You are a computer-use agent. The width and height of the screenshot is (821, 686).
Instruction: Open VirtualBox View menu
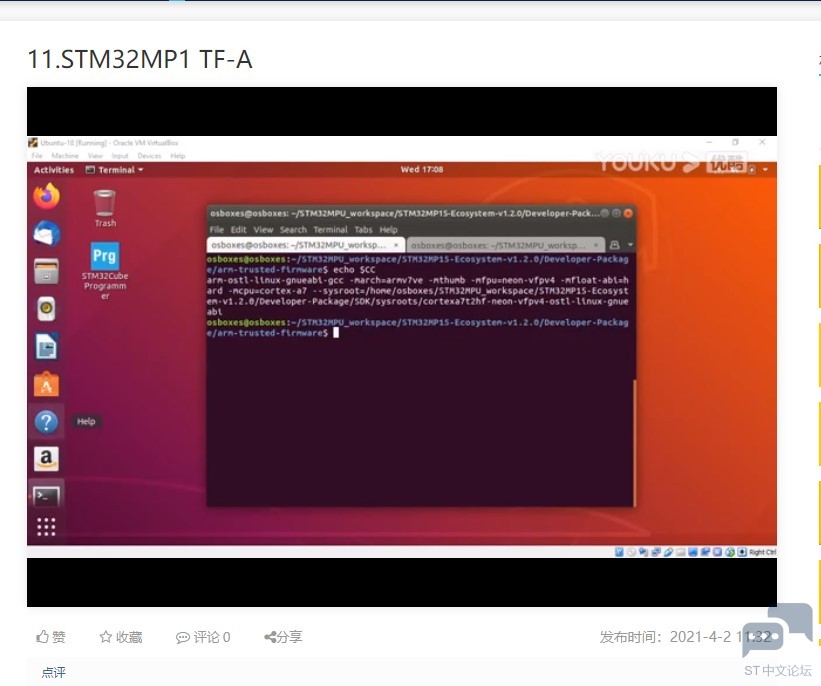[95, 156]
